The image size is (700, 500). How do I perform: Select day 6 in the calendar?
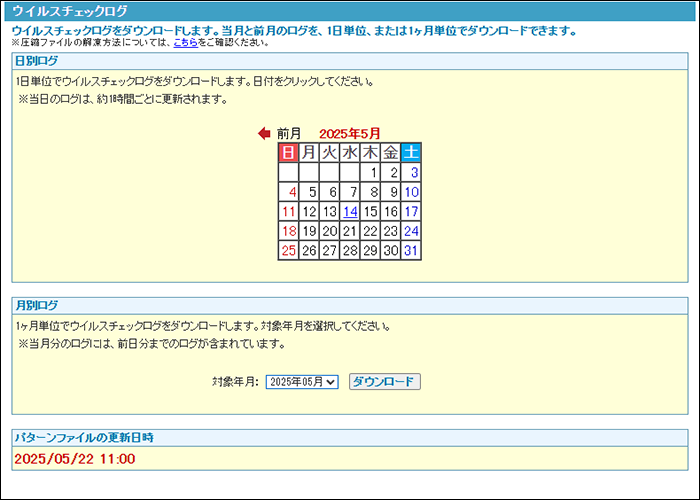[x=329, y=192]
